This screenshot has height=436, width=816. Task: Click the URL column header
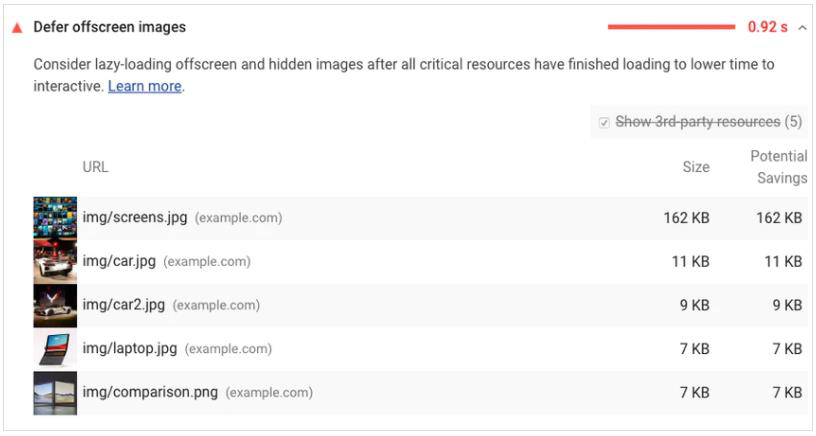[95, 168]
